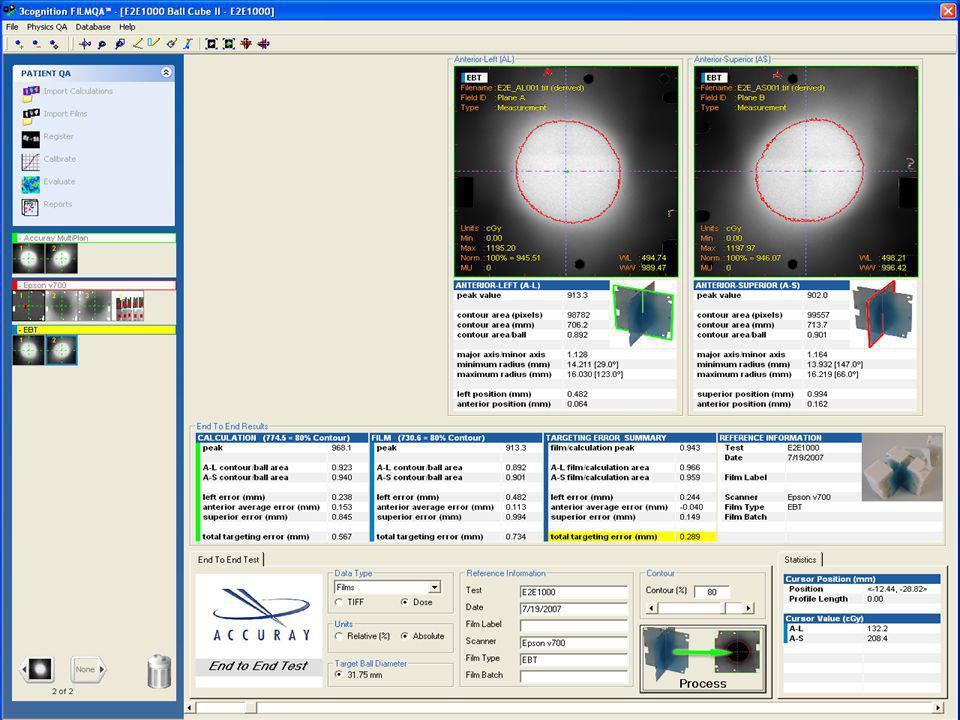
Task: Select the blue rectangle with yellow line toolbar icon
Action: pyautogui.click(x=154, y=43)
